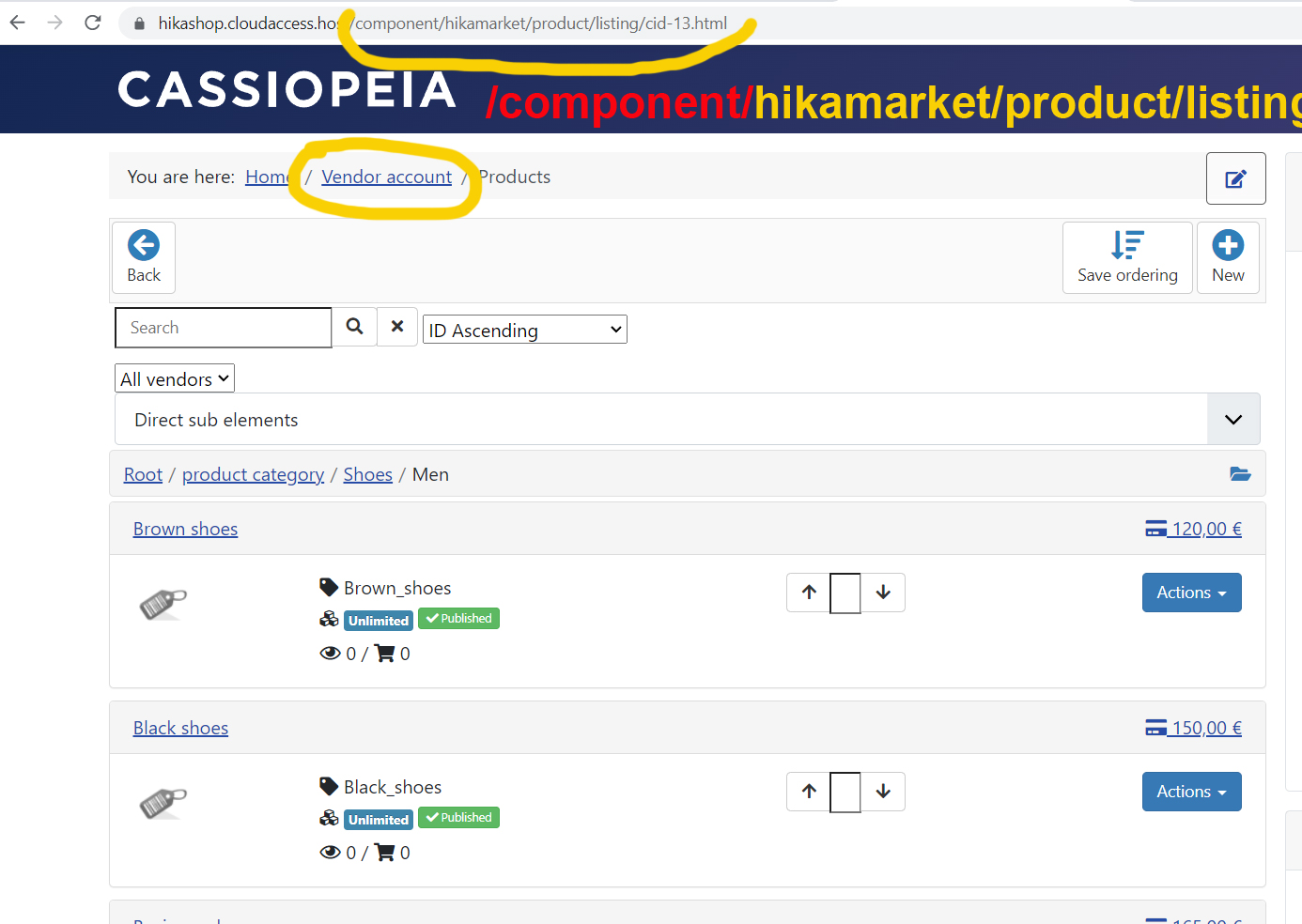
Task: Clear the search with the X icon
Action: pyautogui.click(x=397, y=327)
